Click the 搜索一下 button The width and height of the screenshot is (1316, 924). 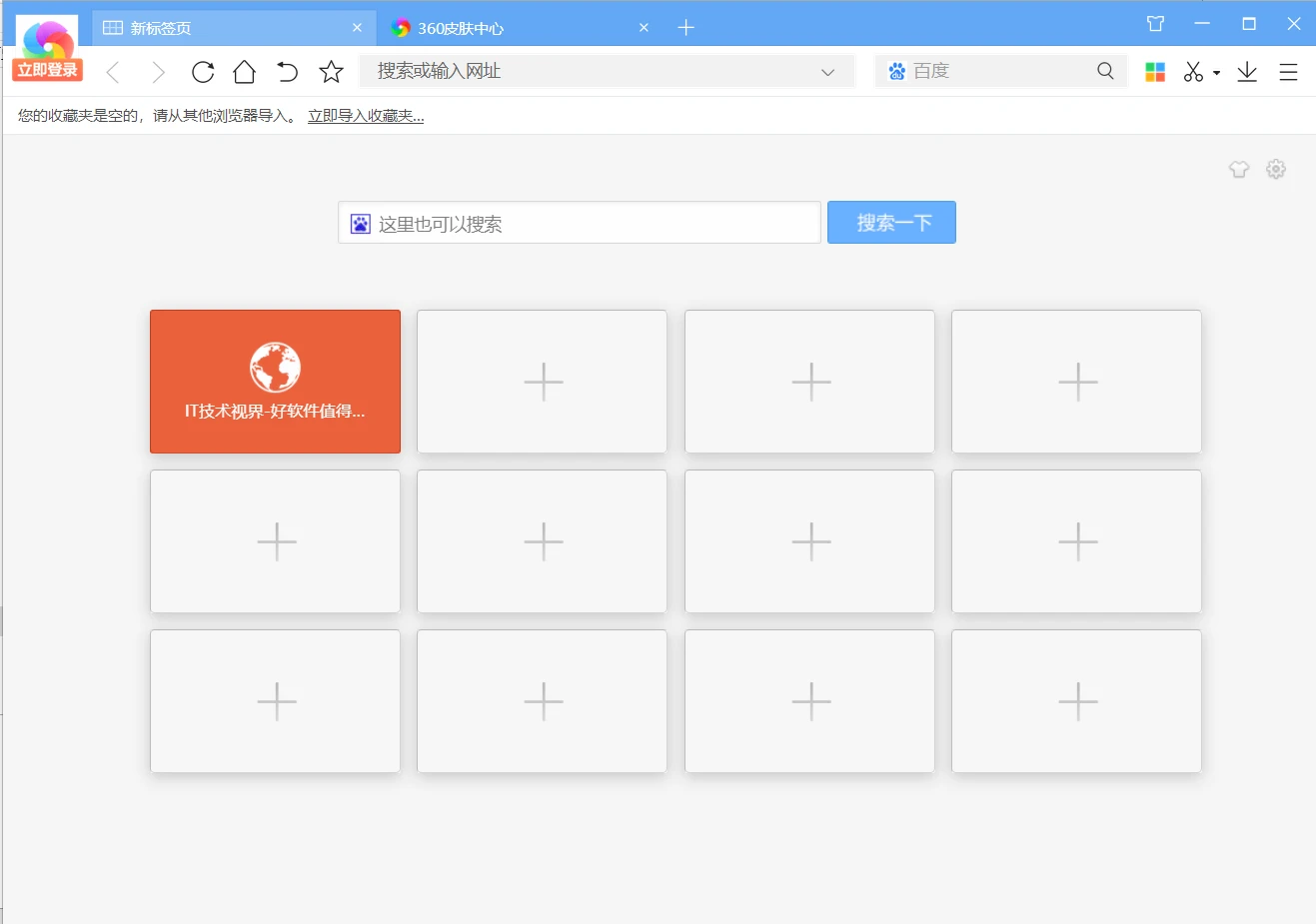[x=891, y=222]
